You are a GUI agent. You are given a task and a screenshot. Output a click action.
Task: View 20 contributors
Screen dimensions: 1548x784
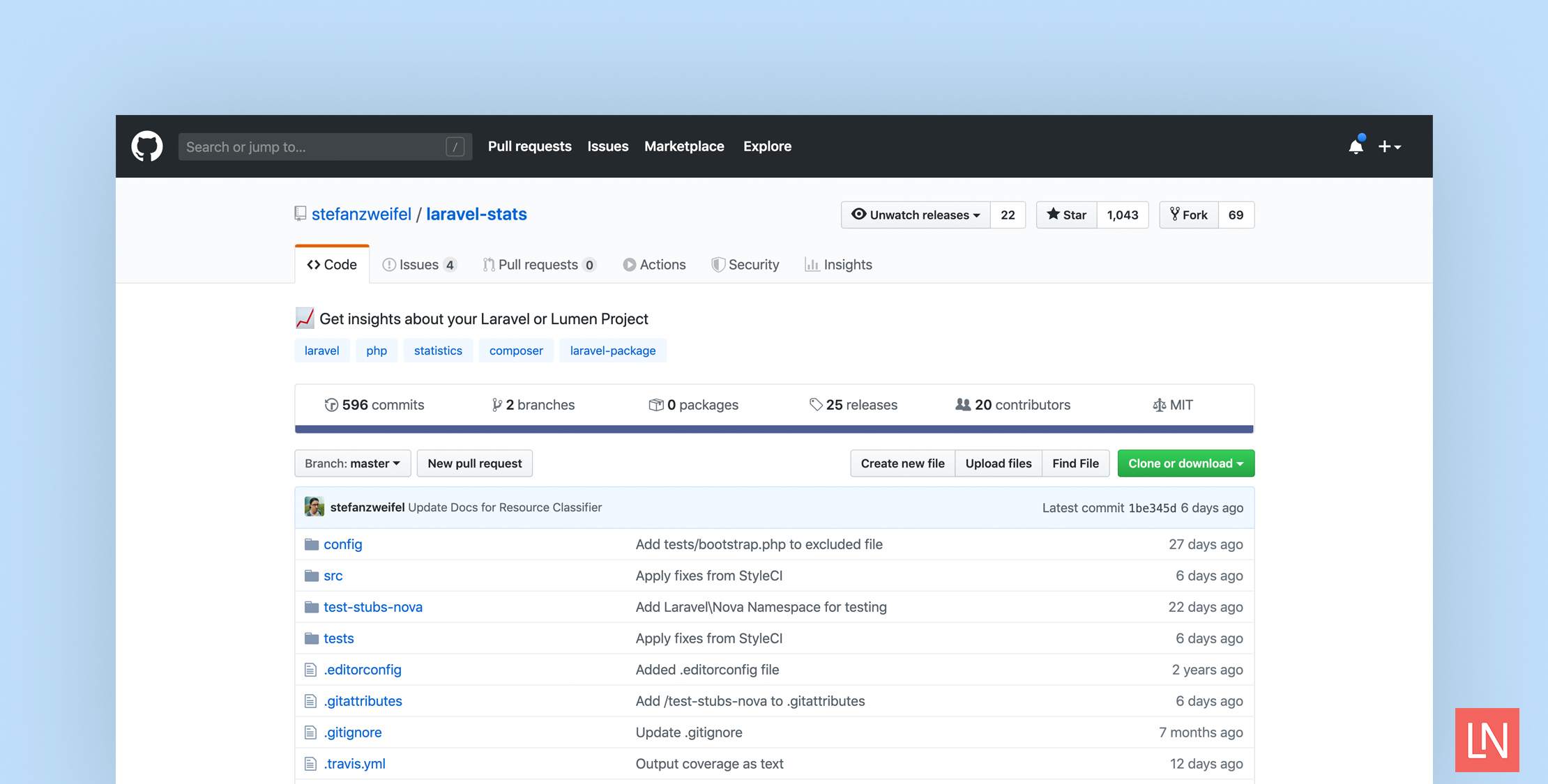(1013, 405)
